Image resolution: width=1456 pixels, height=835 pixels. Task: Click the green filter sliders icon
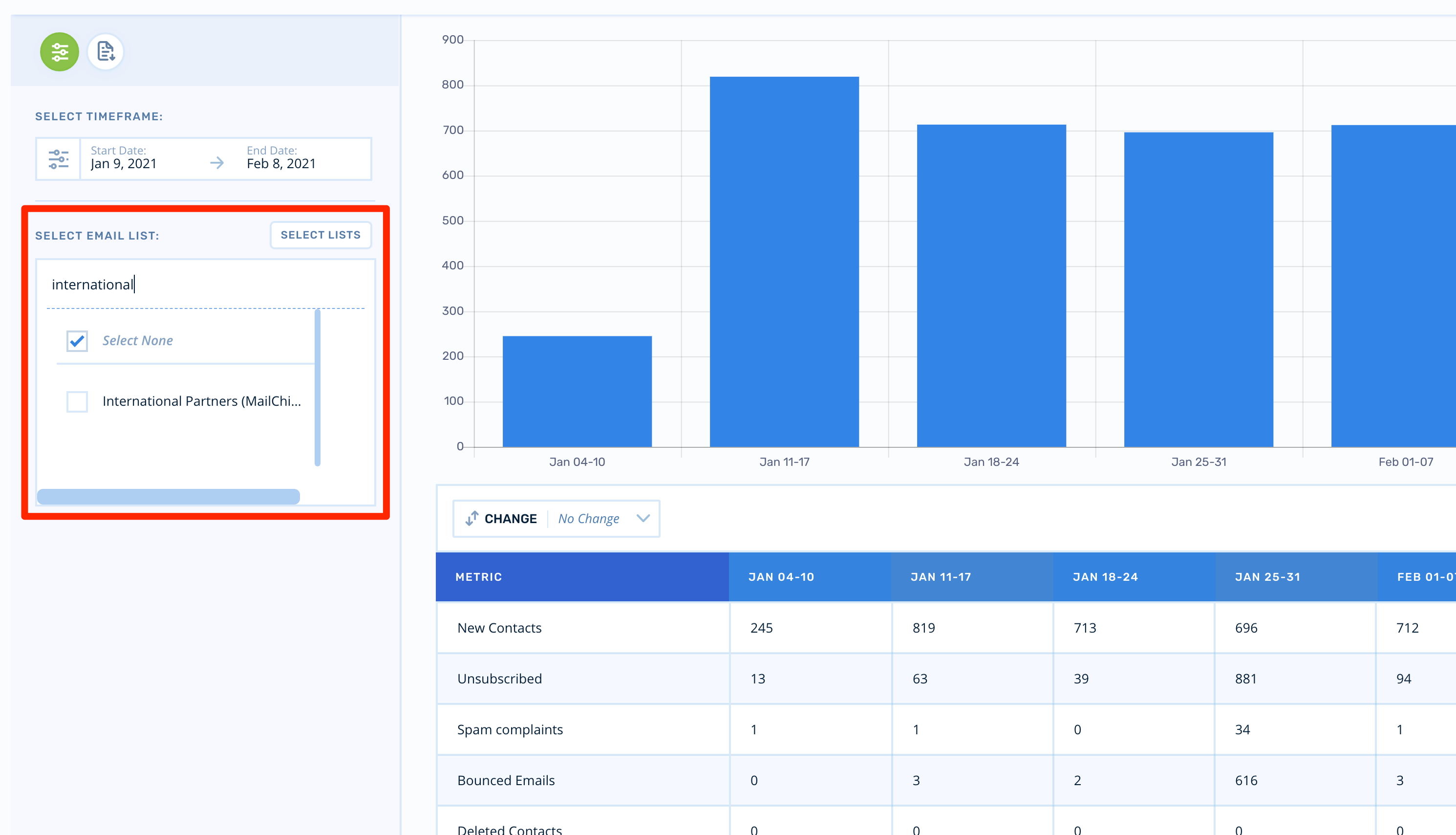[59, 52]
